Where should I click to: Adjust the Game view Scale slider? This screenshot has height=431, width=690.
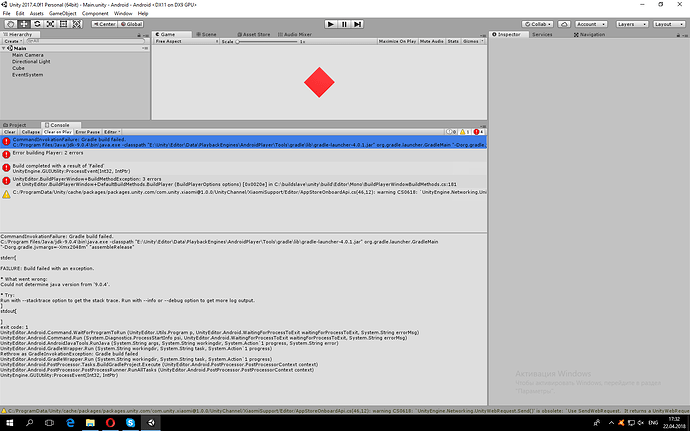tap(268, 41)
